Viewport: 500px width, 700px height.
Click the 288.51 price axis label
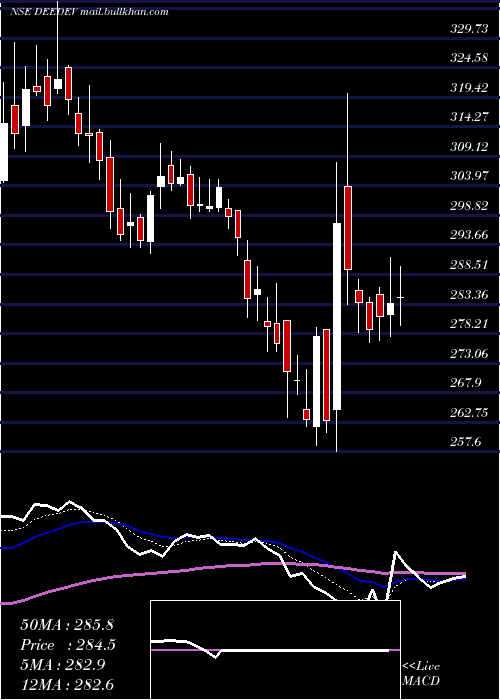click(469, 265)
